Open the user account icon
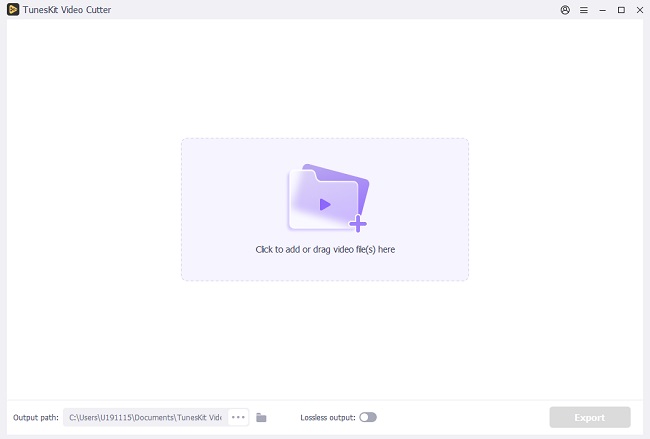This screenshot has width=650, height=439. pos(565,10)
